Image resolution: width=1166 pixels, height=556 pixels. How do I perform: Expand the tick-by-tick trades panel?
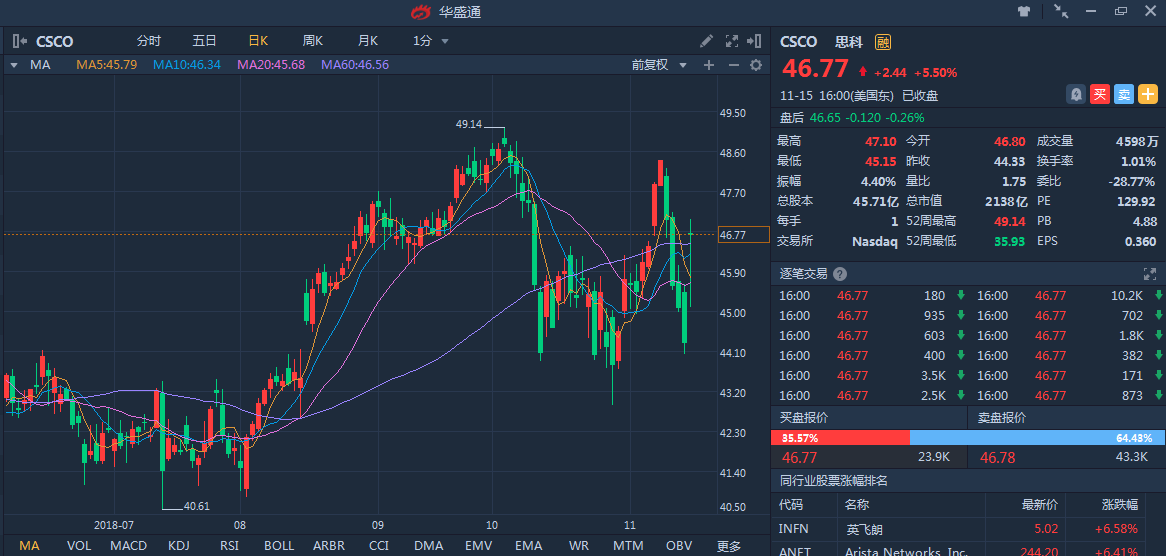point(1149,273)
